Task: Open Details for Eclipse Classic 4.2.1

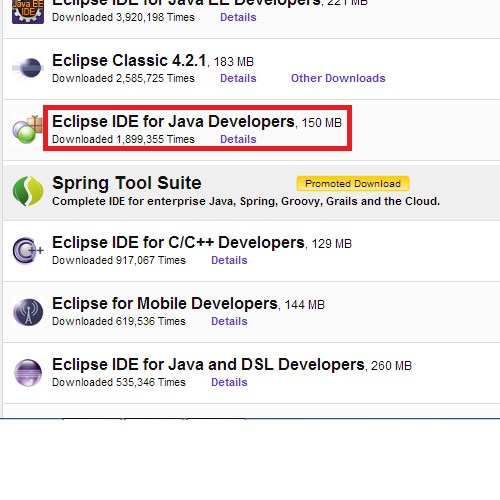Action: (238, 78)
